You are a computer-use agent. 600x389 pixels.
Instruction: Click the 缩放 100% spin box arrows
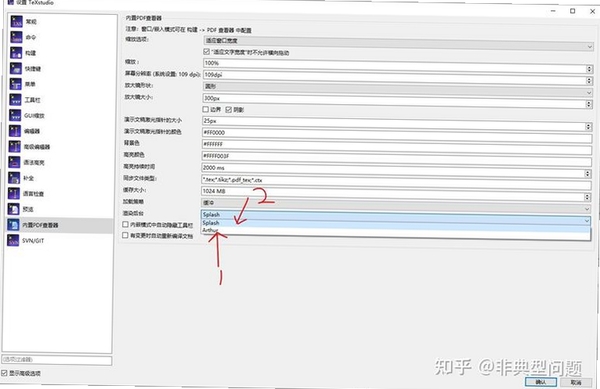pyautogui.click(x=589, y=69)
